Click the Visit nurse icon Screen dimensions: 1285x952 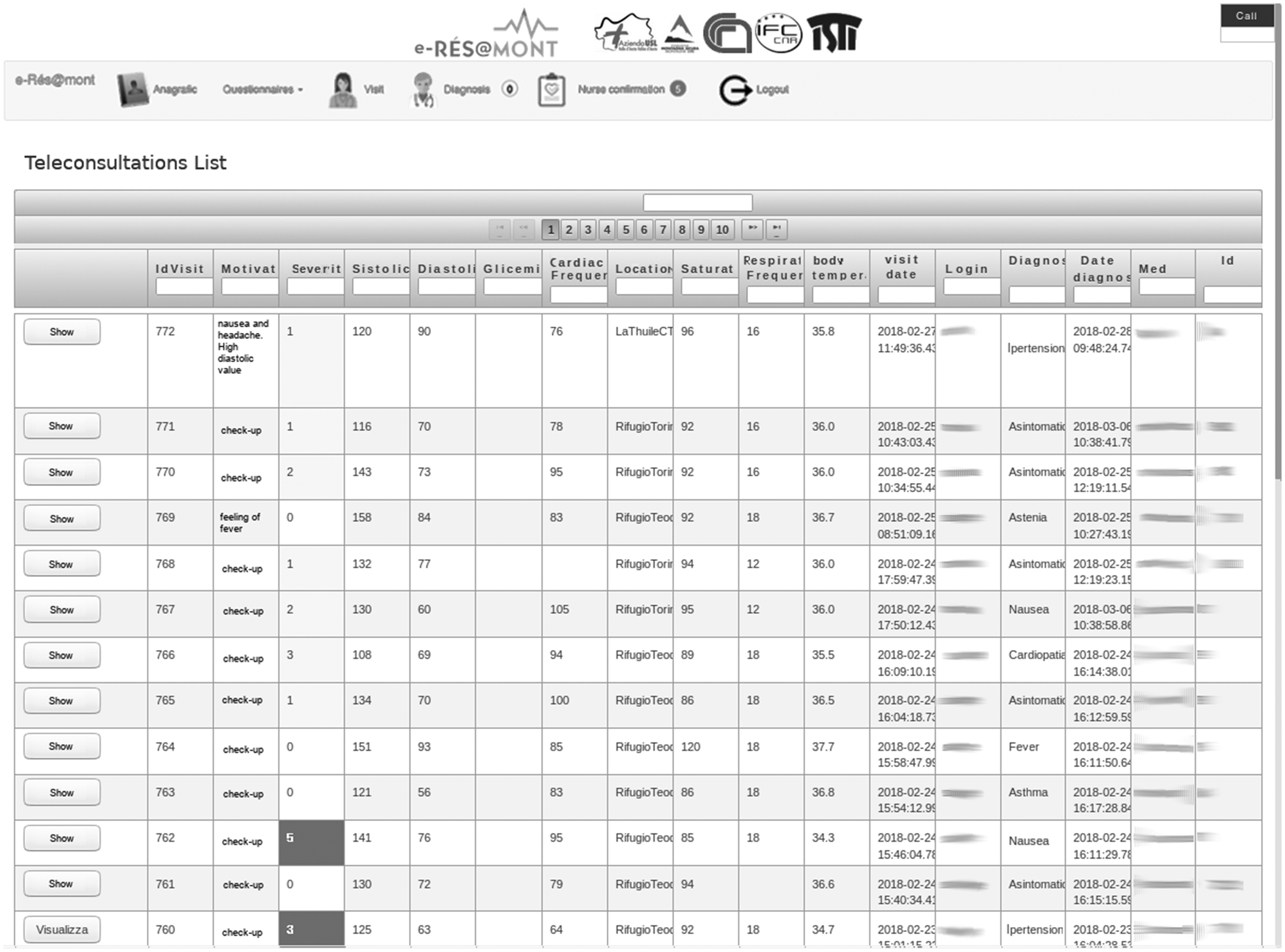point(342,90)
